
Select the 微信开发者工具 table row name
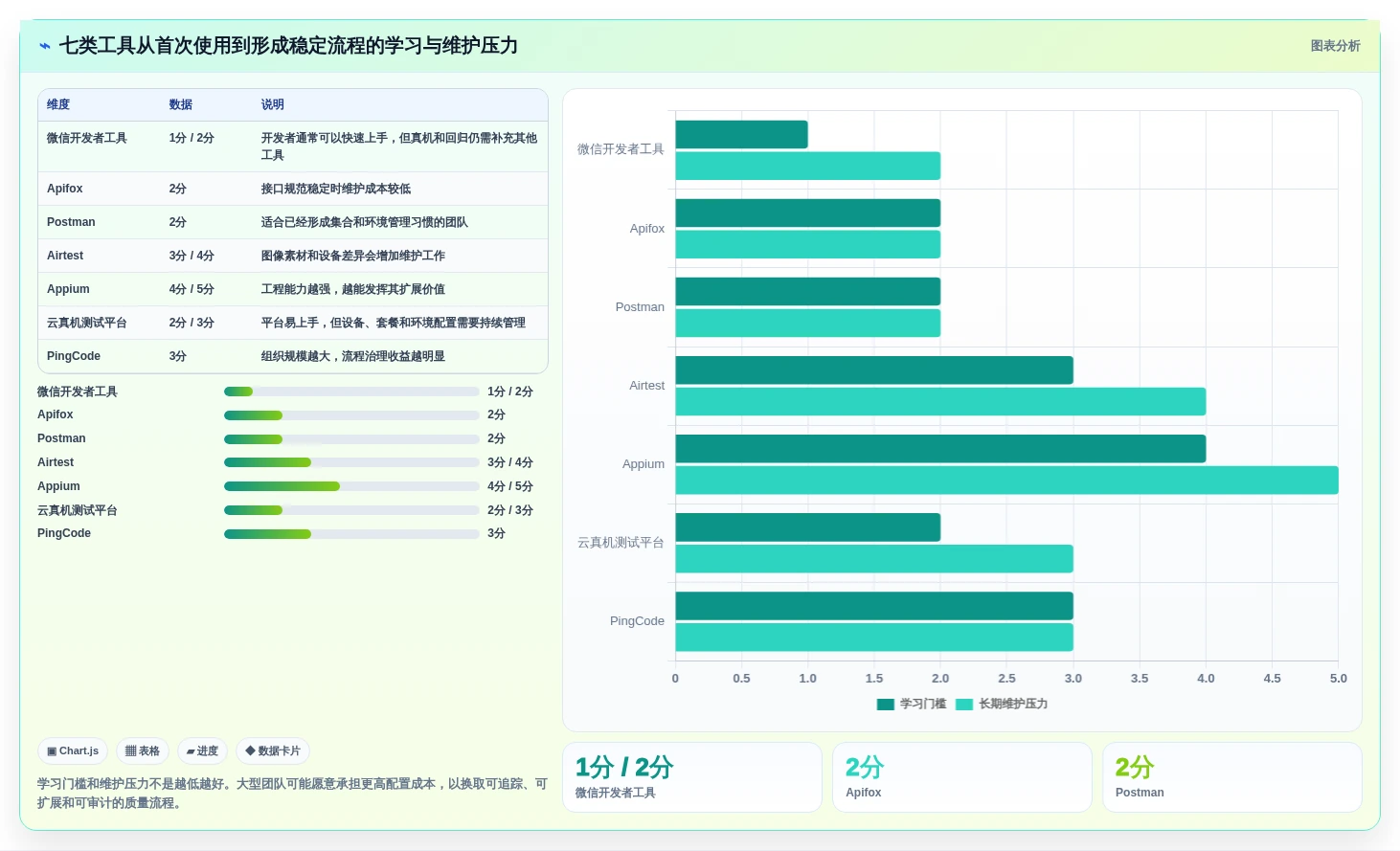87,138
